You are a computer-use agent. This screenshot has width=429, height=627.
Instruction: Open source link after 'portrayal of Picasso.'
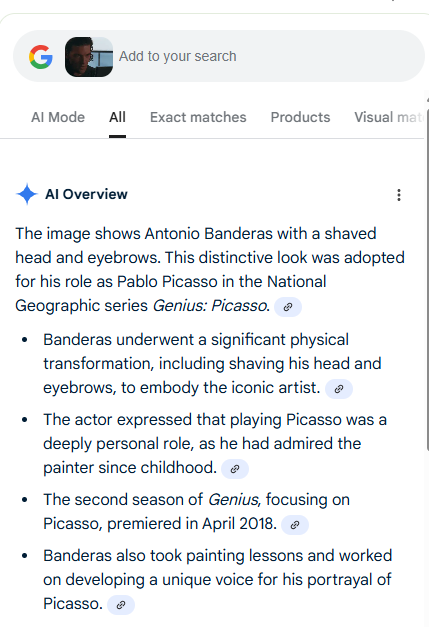tap(121, 605)
